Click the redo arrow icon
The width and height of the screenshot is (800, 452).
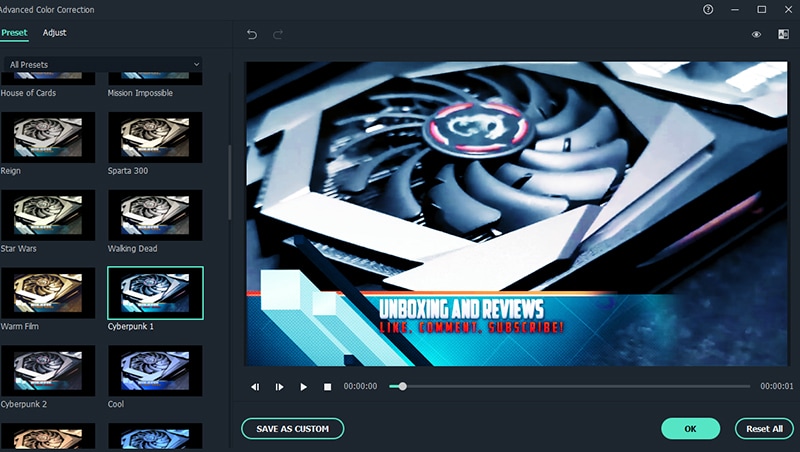tap(278, 34)
